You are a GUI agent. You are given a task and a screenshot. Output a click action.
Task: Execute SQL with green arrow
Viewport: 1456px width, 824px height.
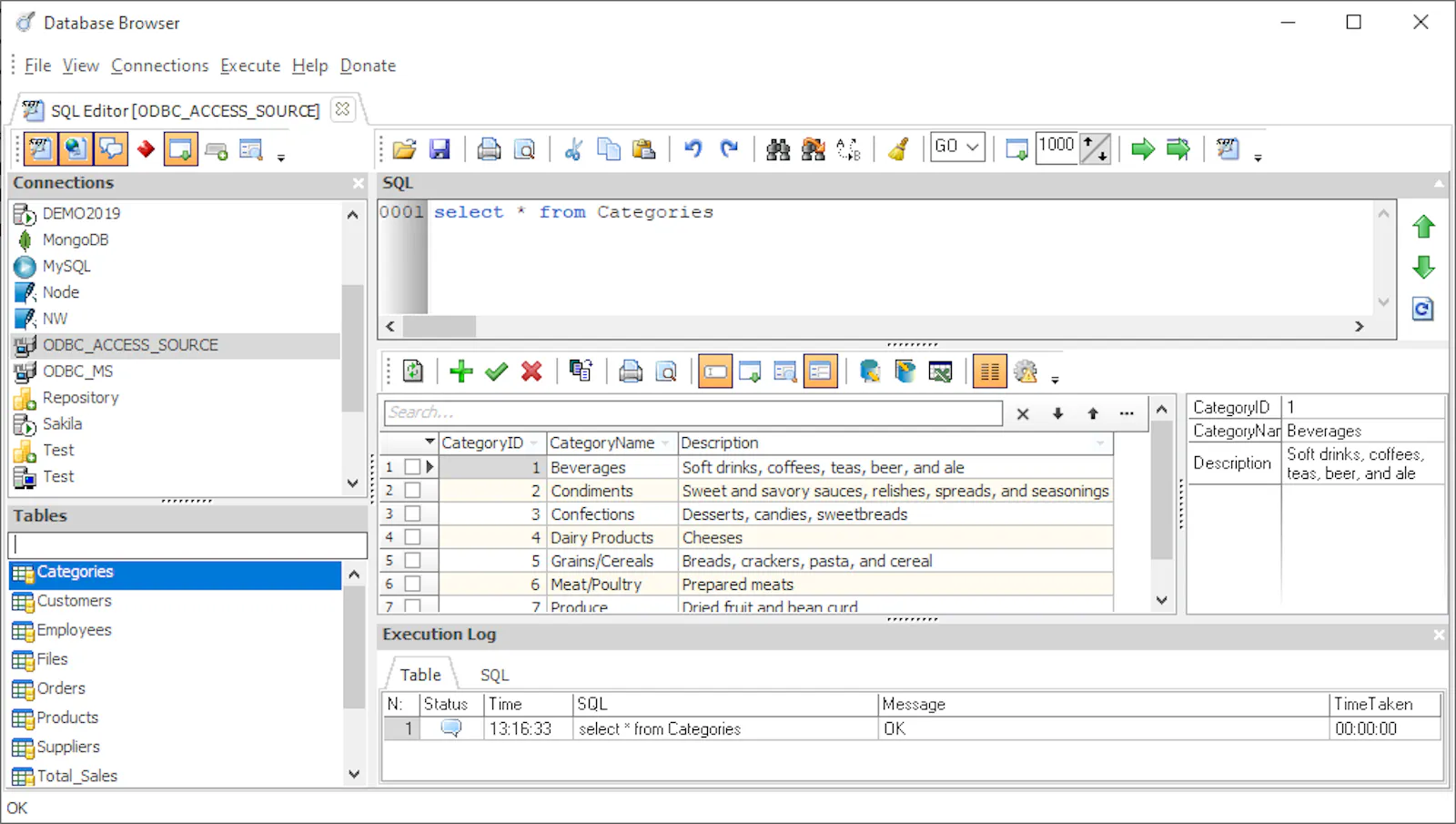click(x=1143, y=148)
